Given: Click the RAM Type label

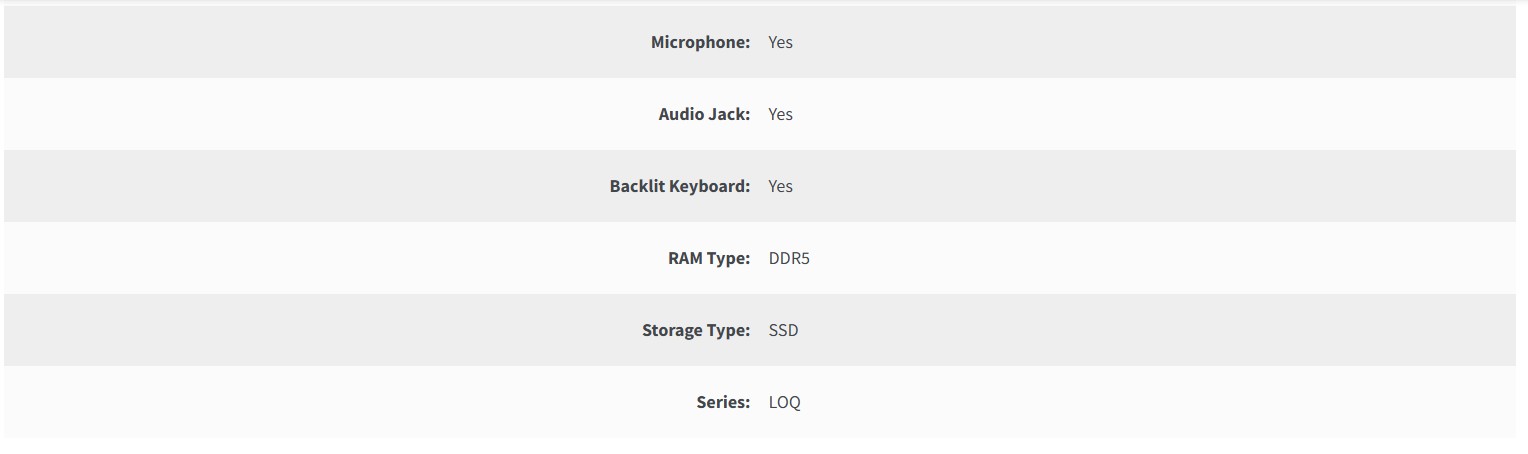Looking at the screenshot, I should [708, 258].
